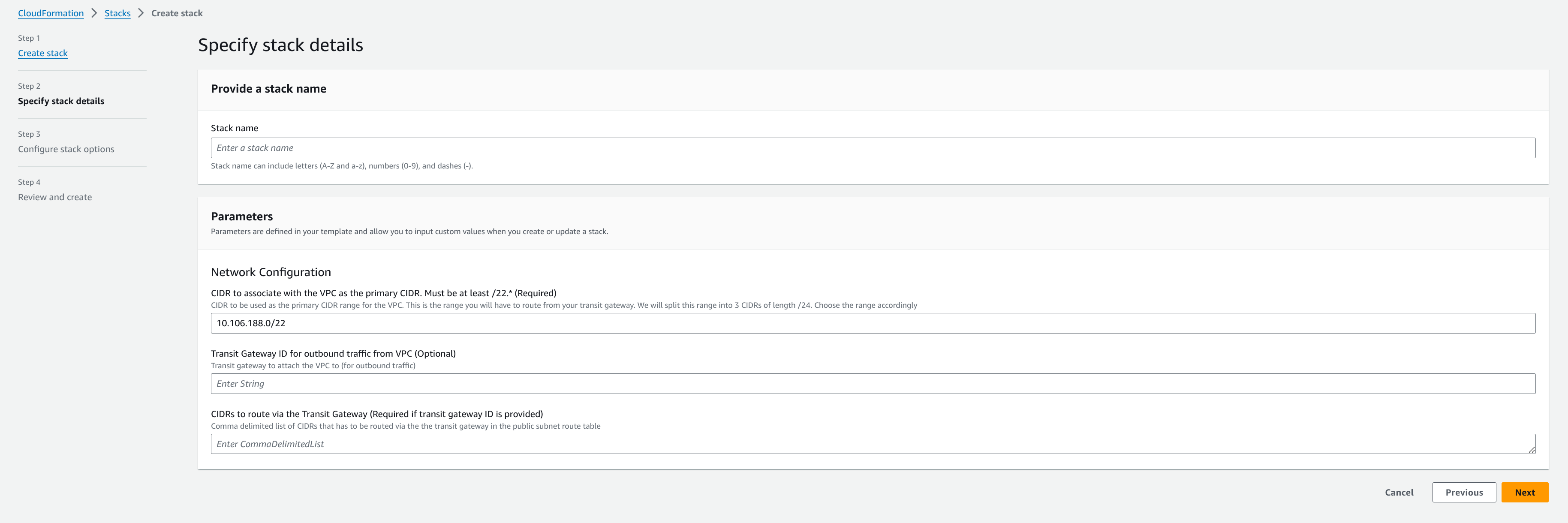The height and width of the screenshot is (523, 1568).
Task: Open the CloudFormation breadcrumb link
Action: pos(51,13)
